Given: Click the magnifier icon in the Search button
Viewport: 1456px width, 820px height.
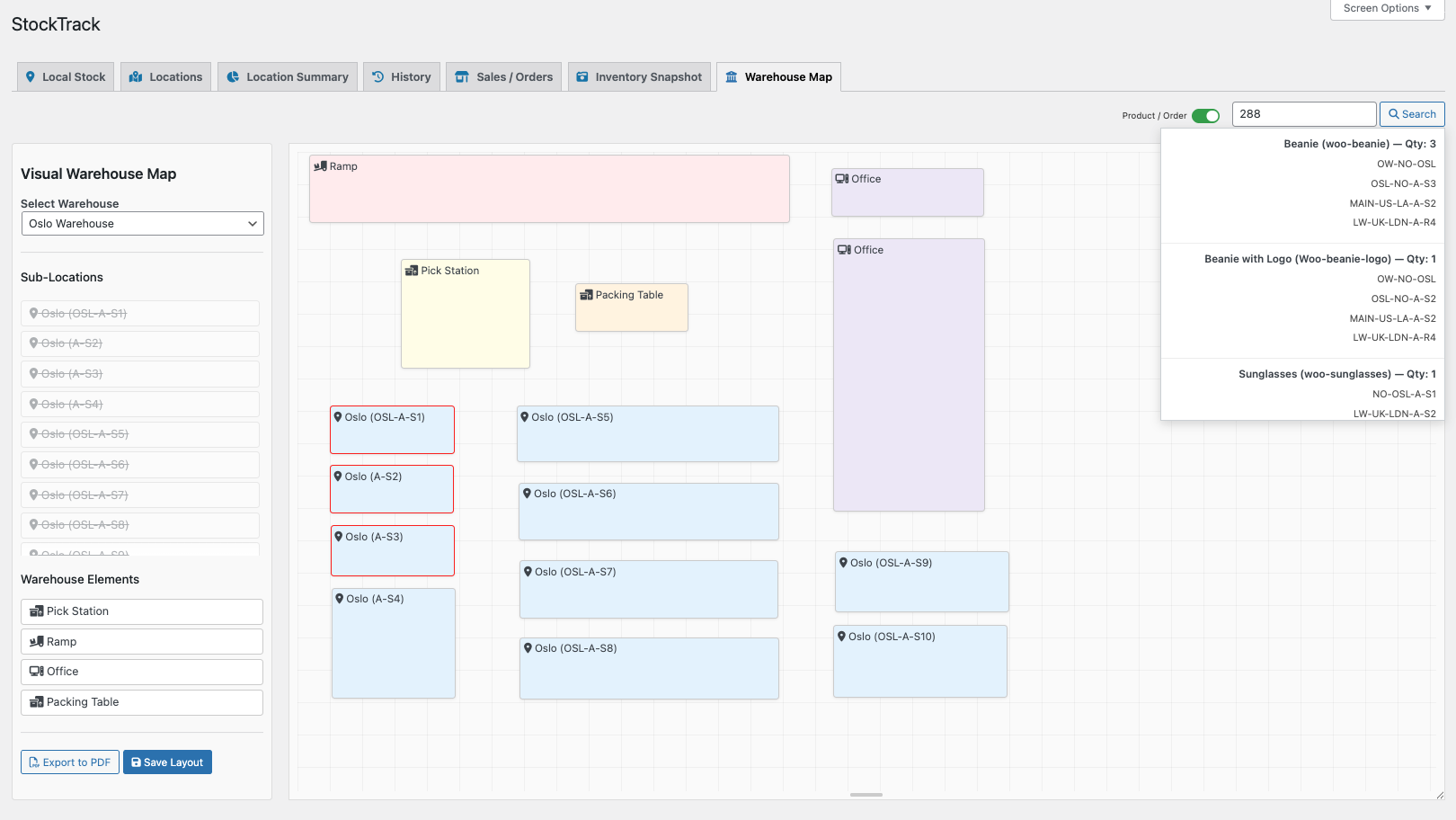Looking at the screenshot, I should click(1394, 114).
